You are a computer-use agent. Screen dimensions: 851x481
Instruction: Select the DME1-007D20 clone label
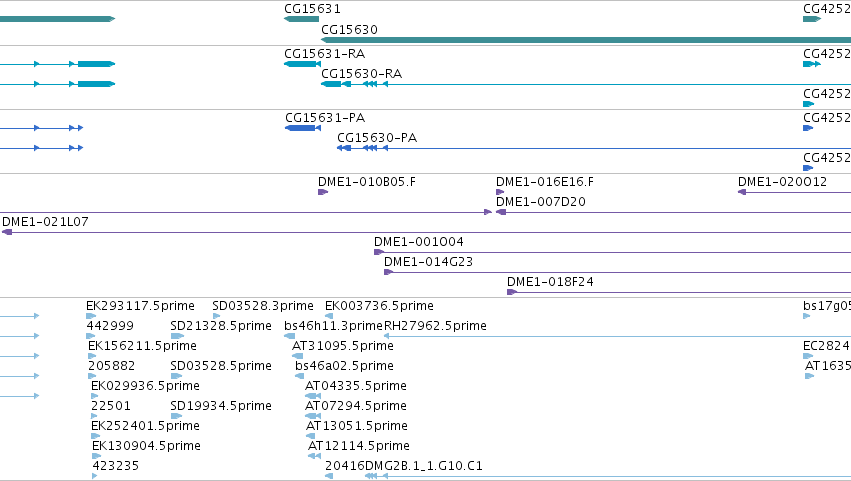tap(541, 202)
